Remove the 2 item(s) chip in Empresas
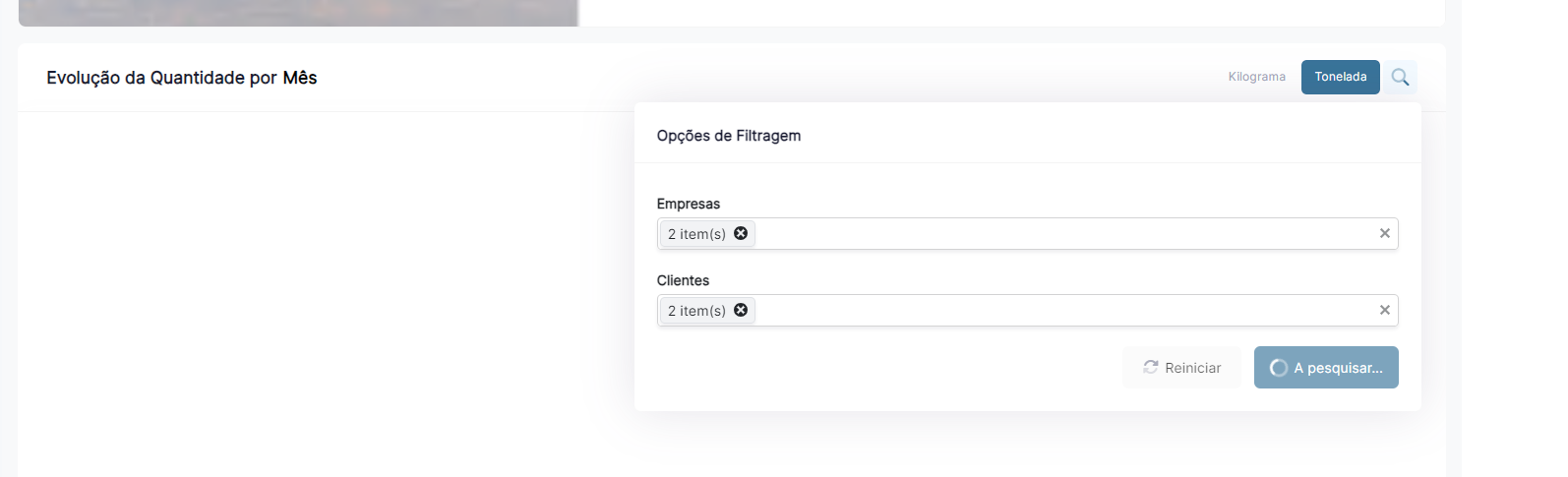 741,233
